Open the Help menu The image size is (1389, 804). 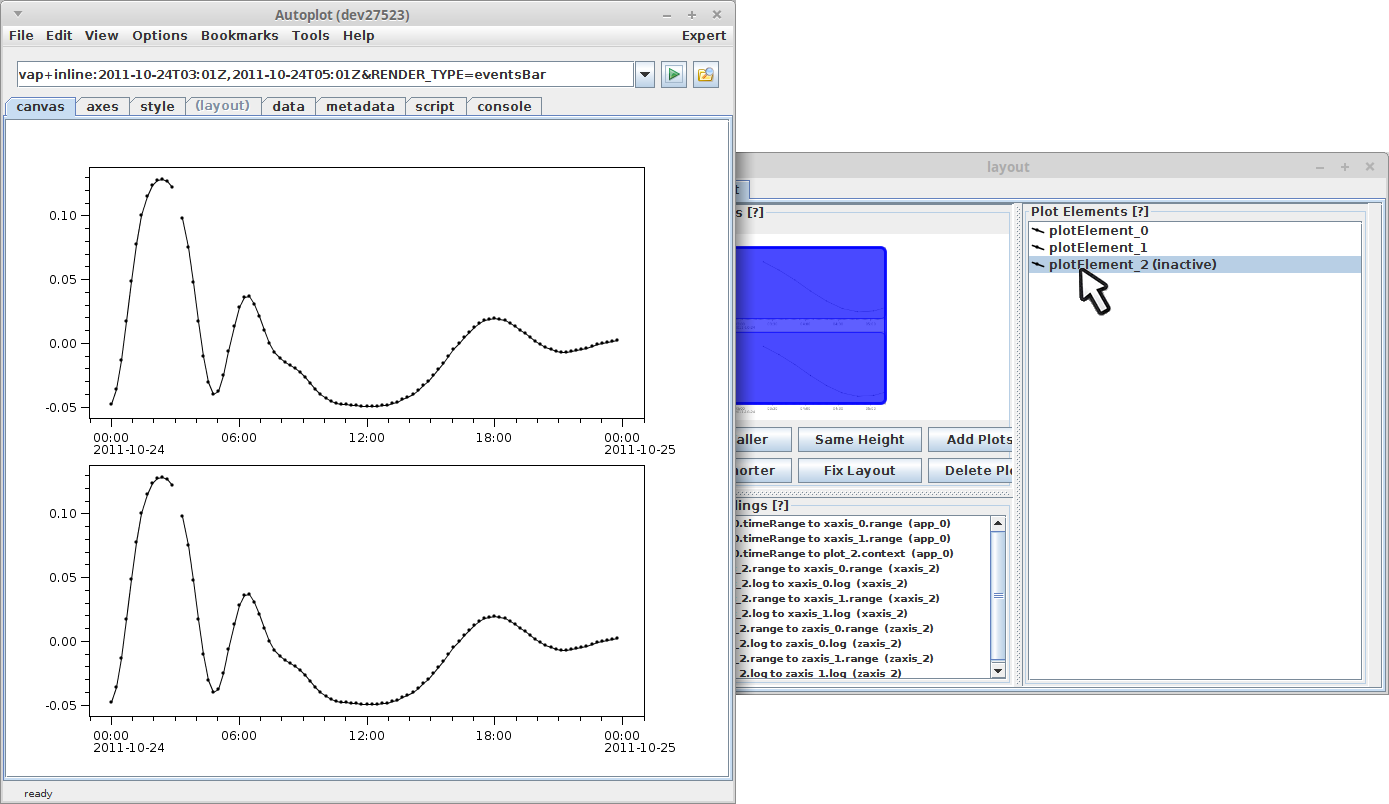[358, 35]
